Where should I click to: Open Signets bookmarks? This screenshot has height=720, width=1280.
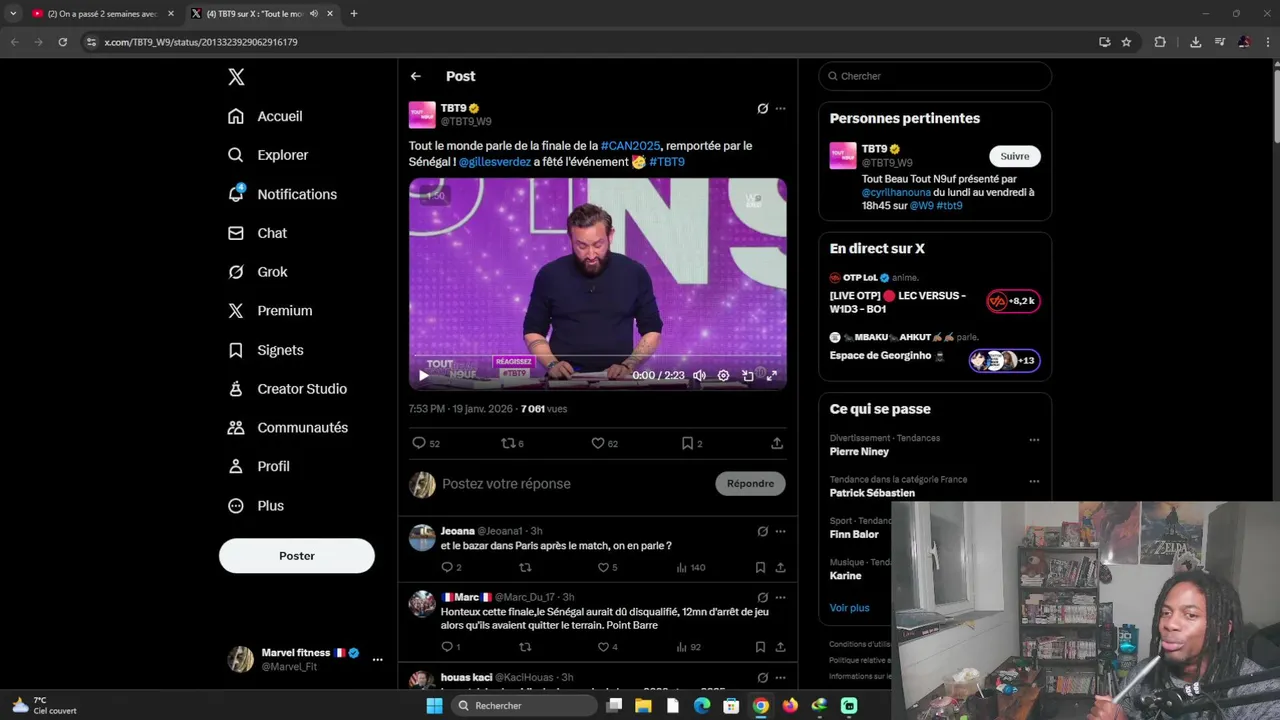(x=265, y=350)
